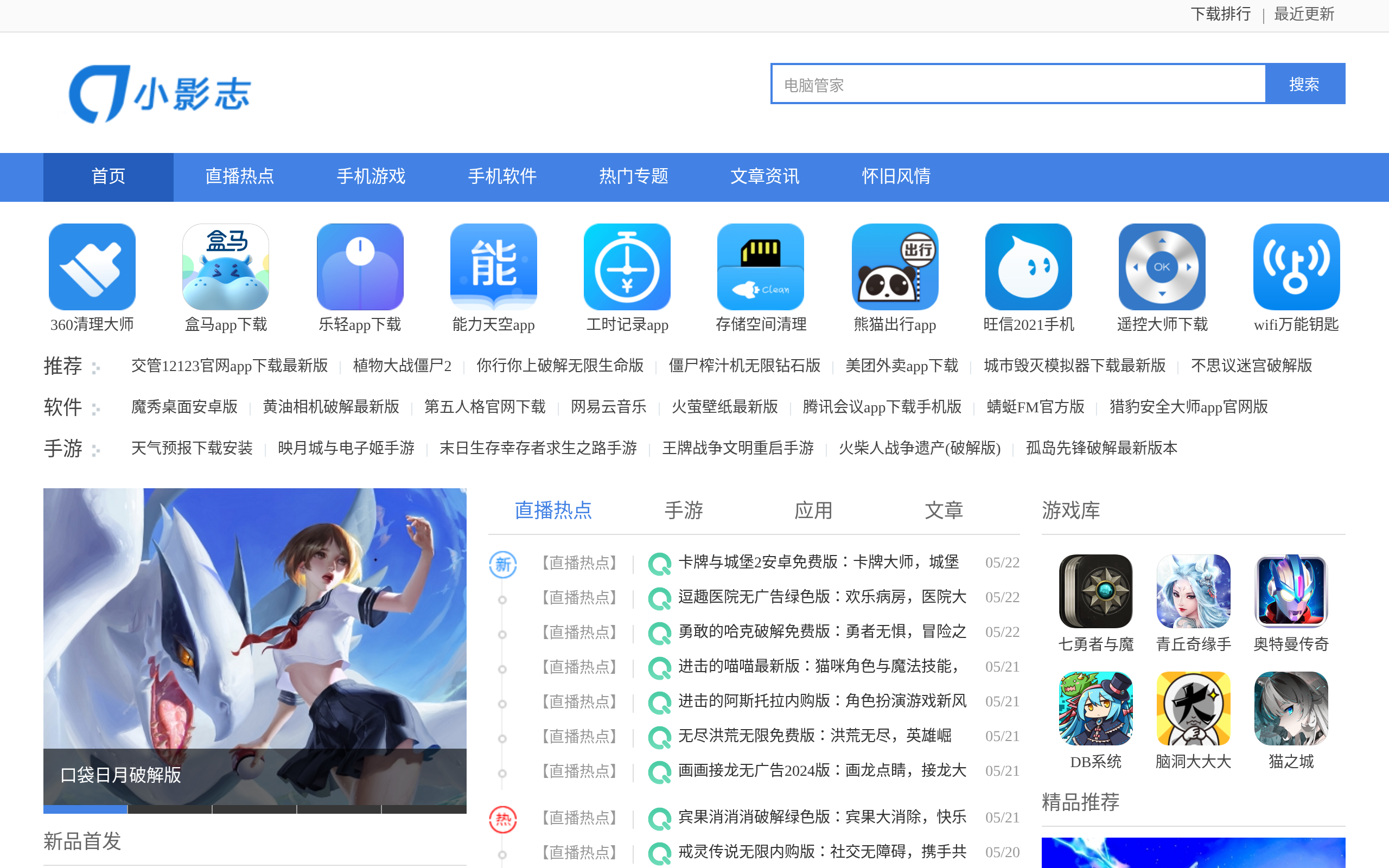The image size is (1389, 868).
Task: Open the 怀旧风情 navigation item
Action: [x=896, y=177]
